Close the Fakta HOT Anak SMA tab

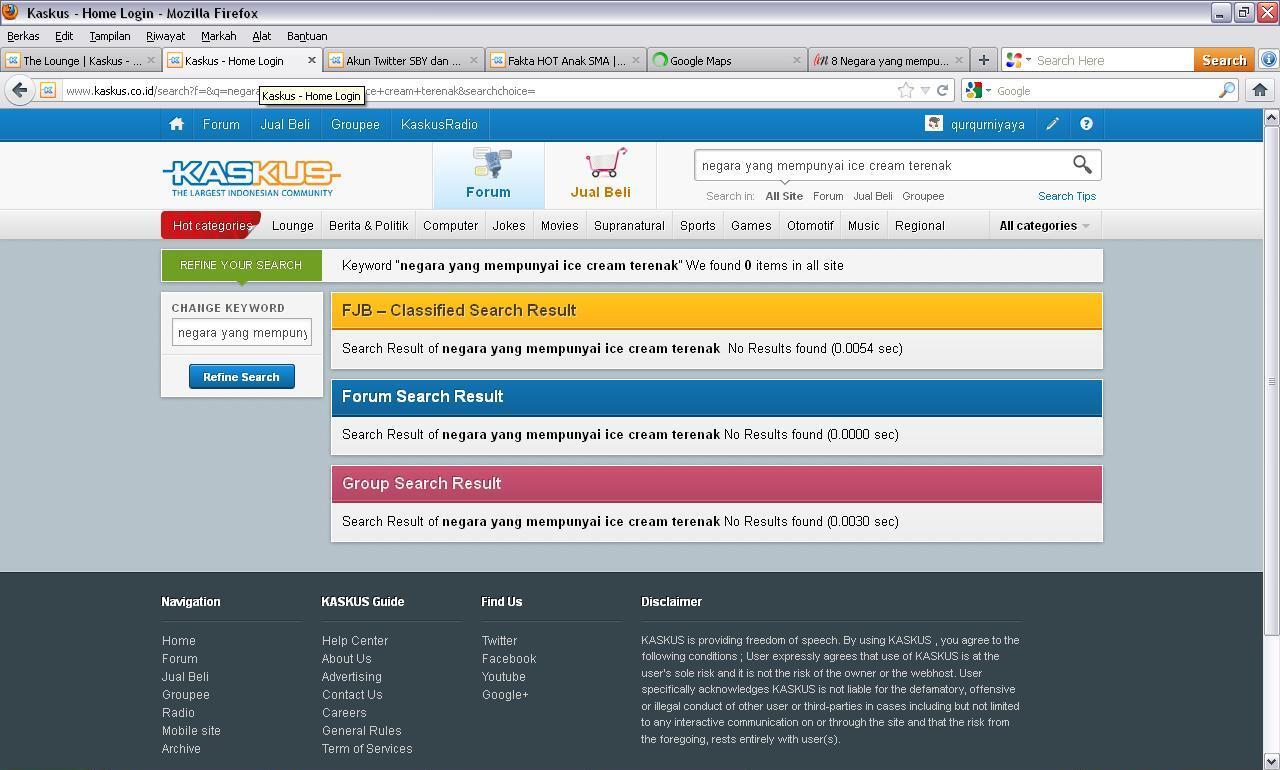tap(635, 60)
